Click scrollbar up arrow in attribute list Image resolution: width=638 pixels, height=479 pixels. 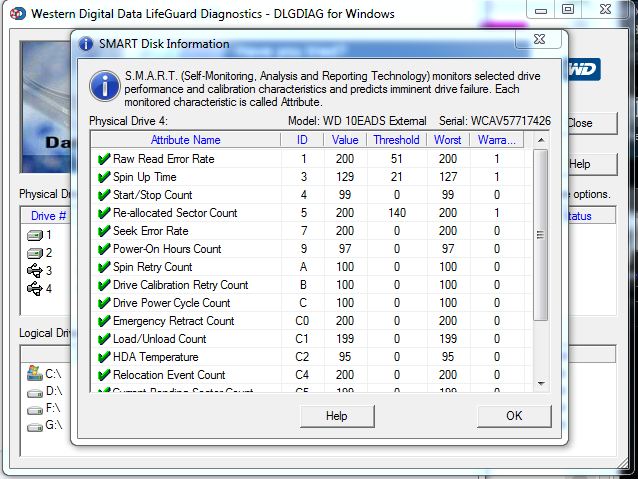tap(541, 140)
